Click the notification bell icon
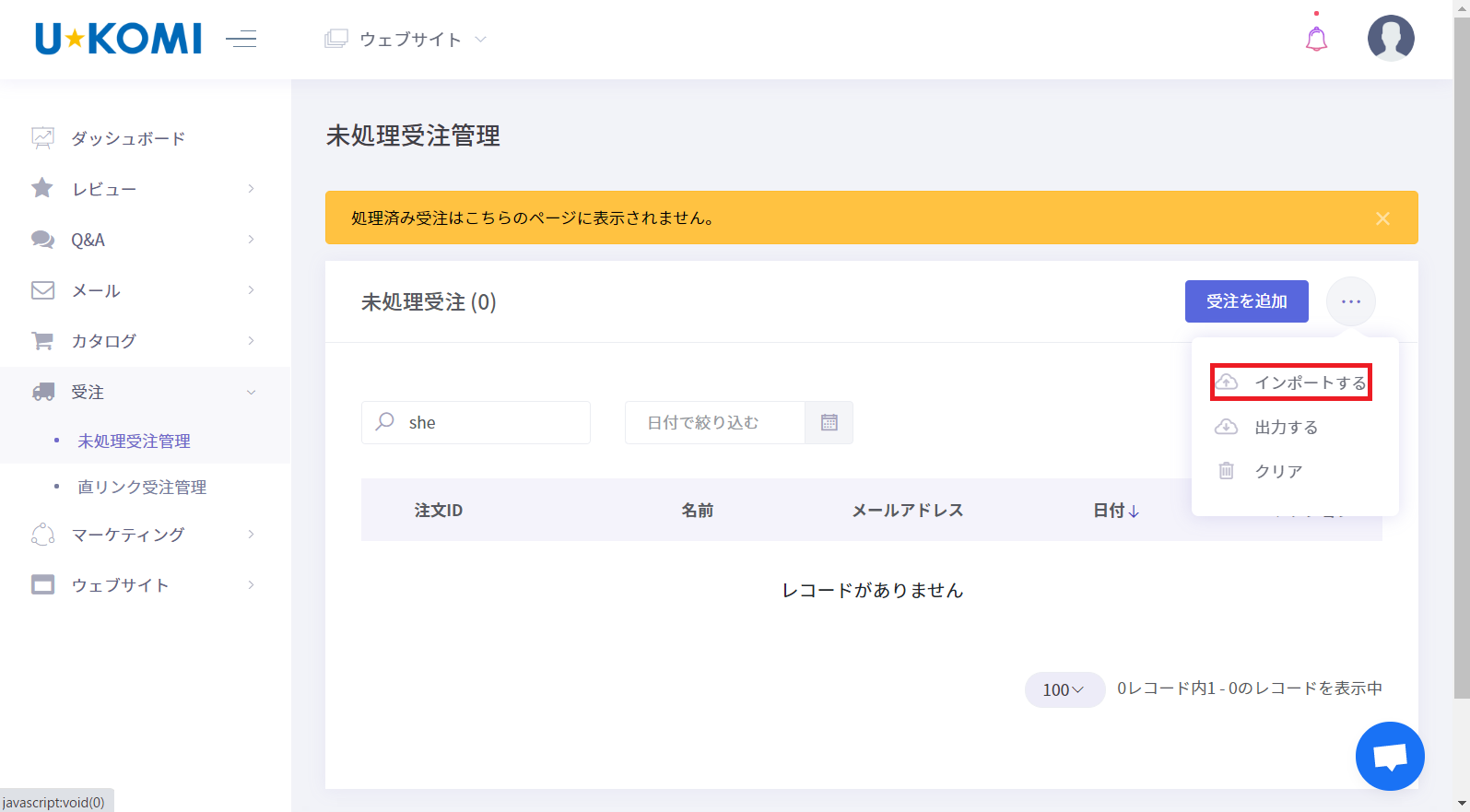1470x812 pixels. point(1316,39)
